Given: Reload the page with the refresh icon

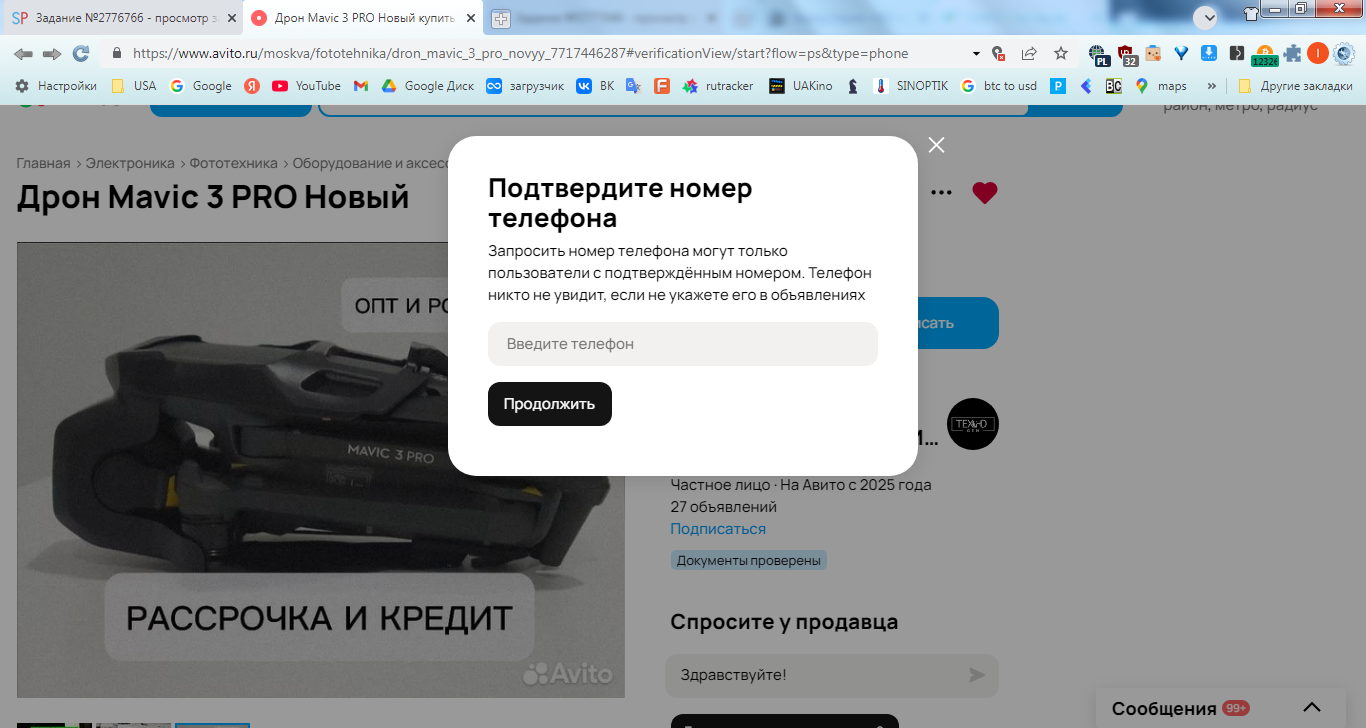Looking at the screenshot, I should (x=81, y=53).
